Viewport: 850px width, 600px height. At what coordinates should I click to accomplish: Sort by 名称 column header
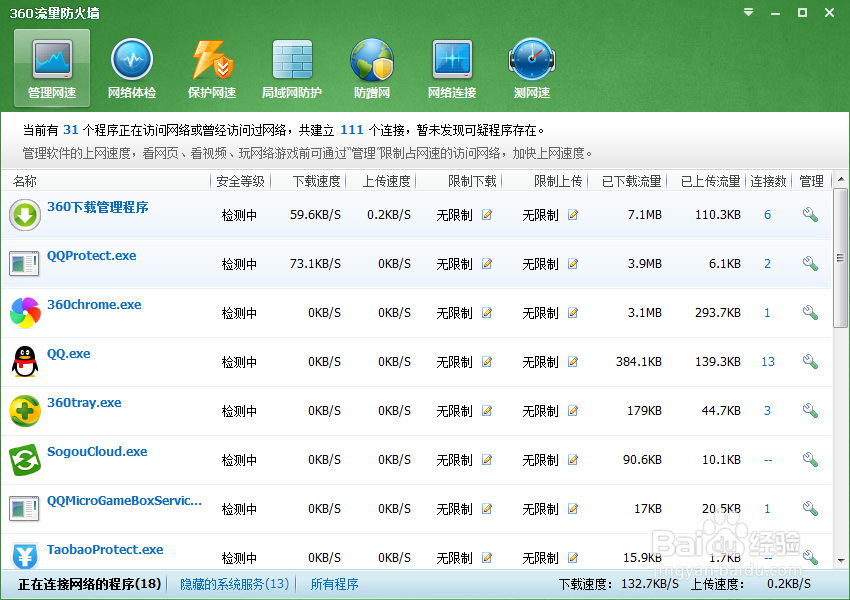pos(25,181)
